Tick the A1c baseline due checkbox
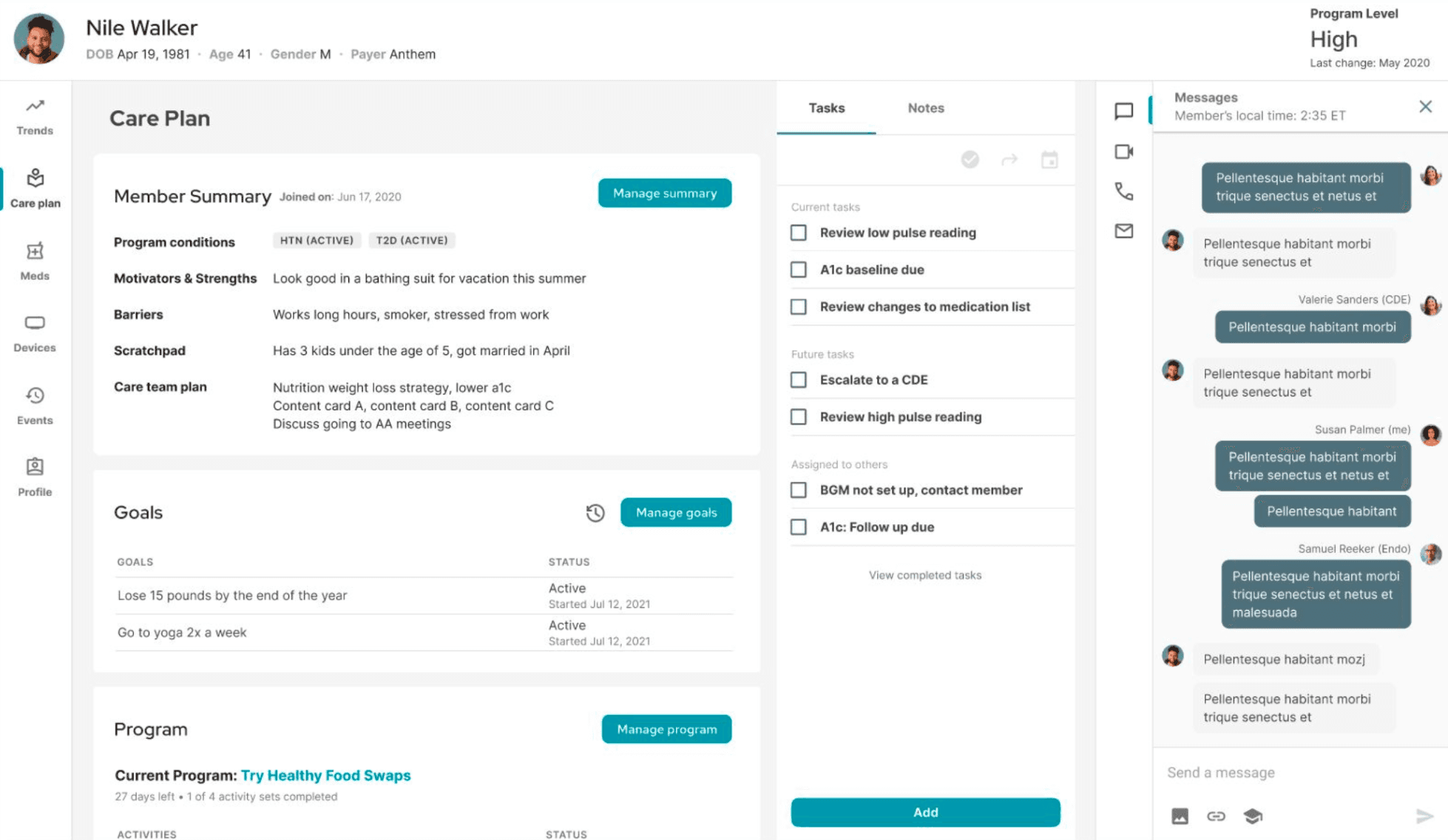The width and height of the screenshot is (1448, 840). 799,270
